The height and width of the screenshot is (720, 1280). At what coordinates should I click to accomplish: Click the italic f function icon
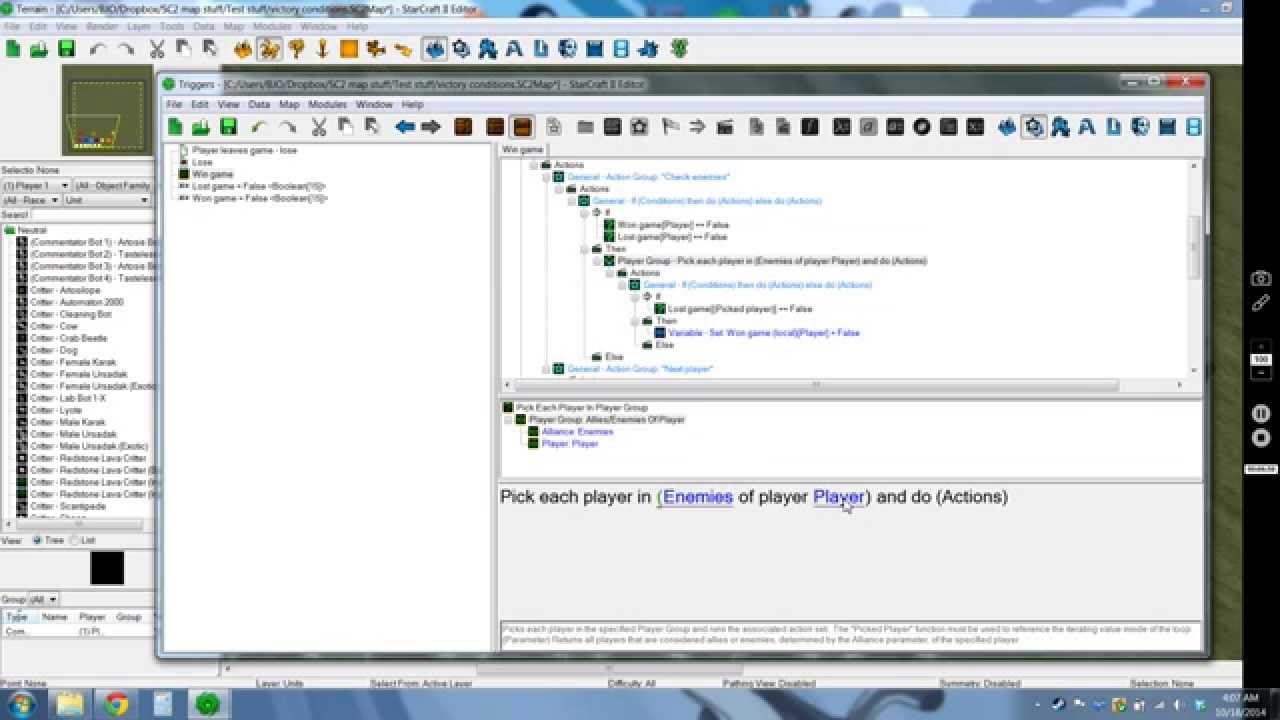[x=810, y=127]
